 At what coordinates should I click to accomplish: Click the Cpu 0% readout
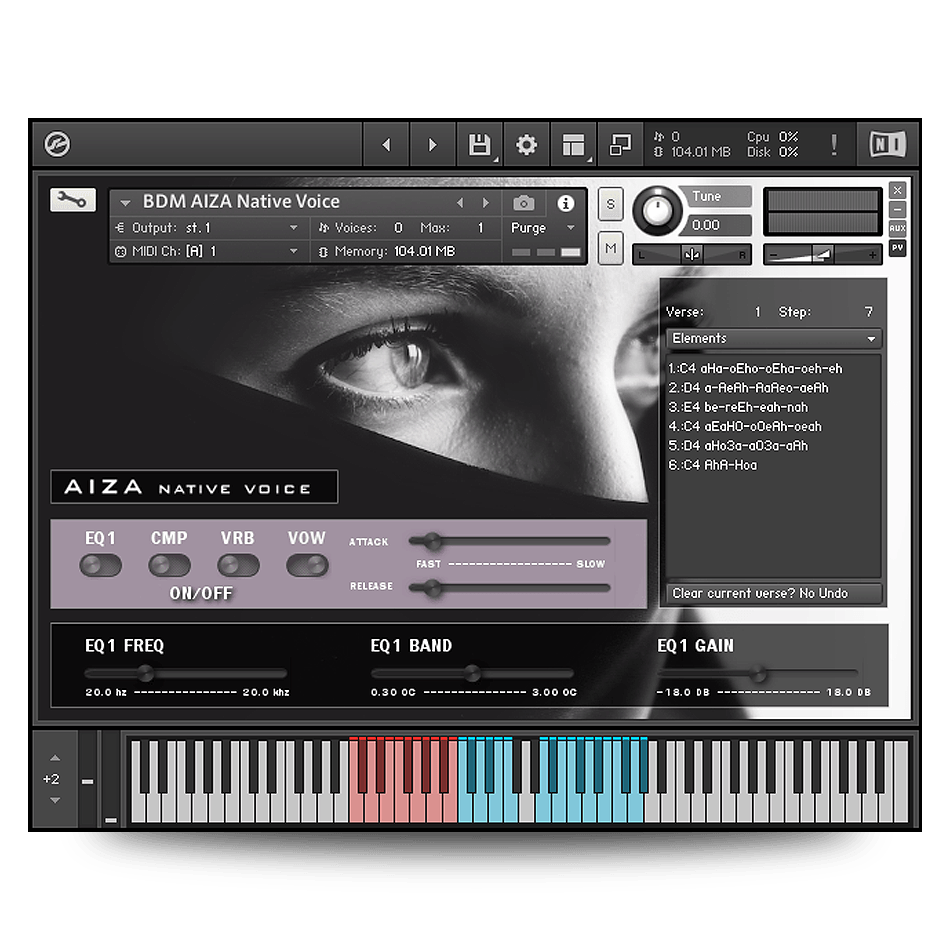772,137
